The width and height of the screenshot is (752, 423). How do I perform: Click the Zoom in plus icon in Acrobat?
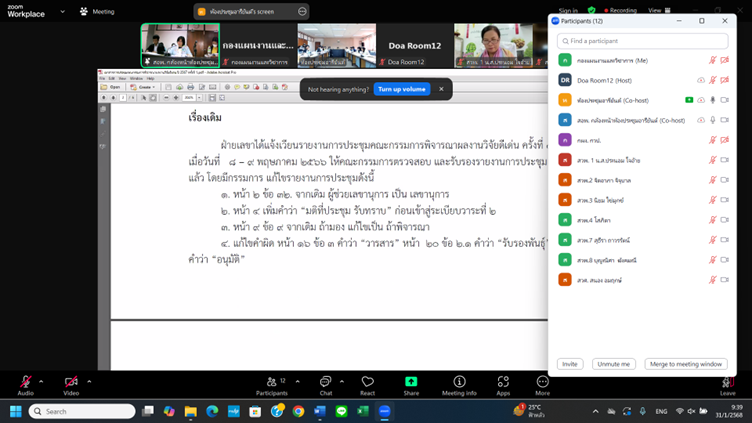176,97
